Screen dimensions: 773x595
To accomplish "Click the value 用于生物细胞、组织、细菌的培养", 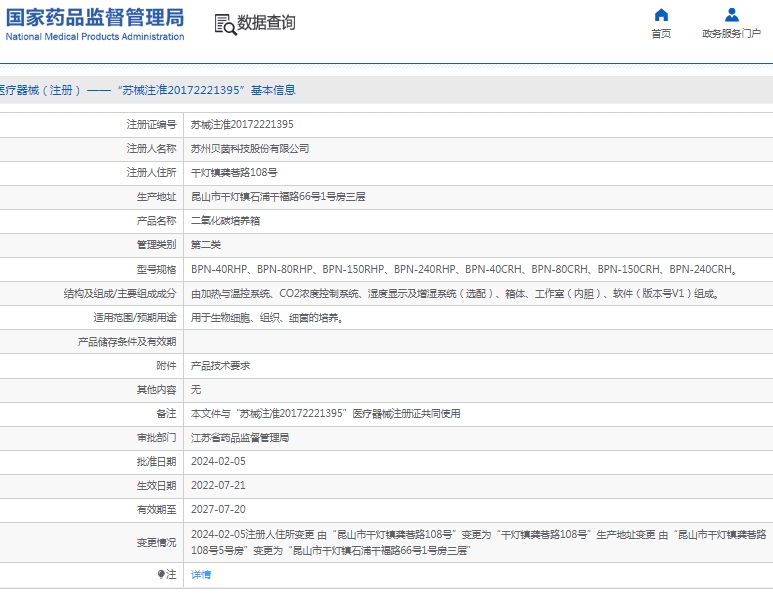I will [267, 317].
